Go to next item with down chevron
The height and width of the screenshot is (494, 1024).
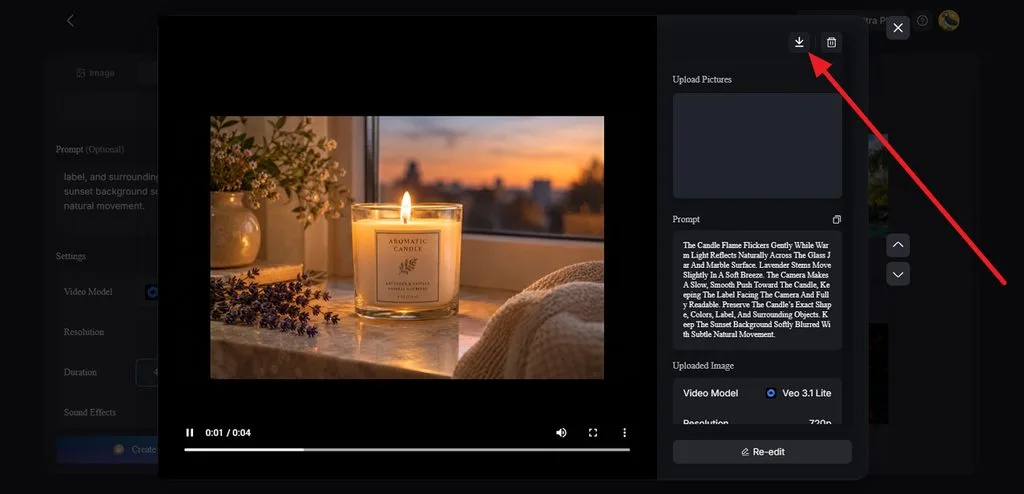(x=898, y=274)
